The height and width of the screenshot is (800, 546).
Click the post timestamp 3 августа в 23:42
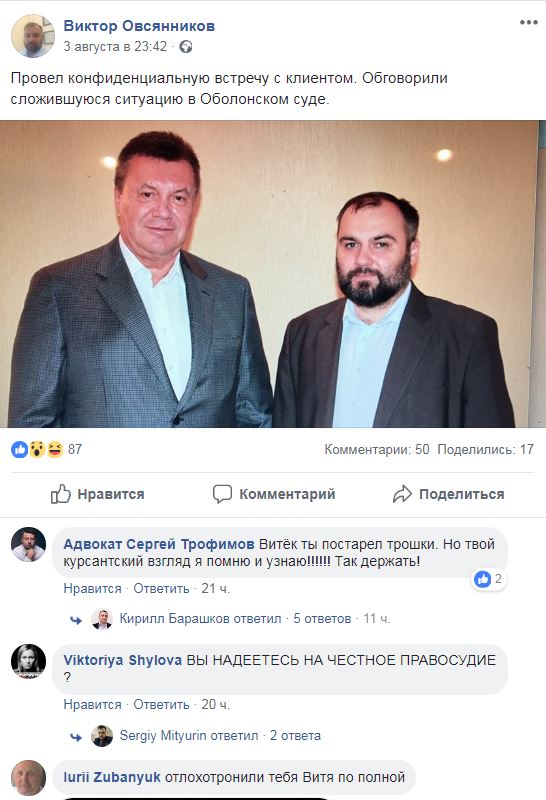pyautogui.click(x=115, y=47)
